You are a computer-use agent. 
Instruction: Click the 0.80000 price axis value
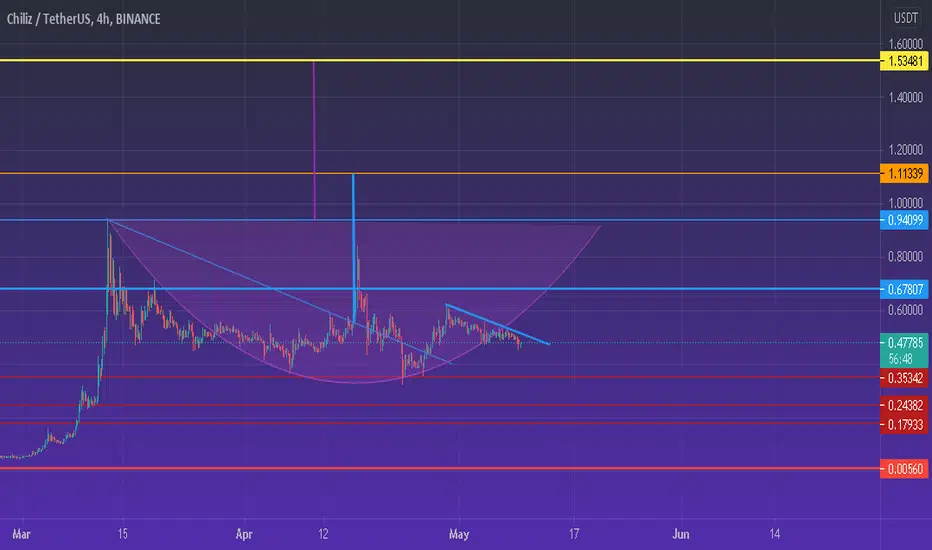[905, 256]
